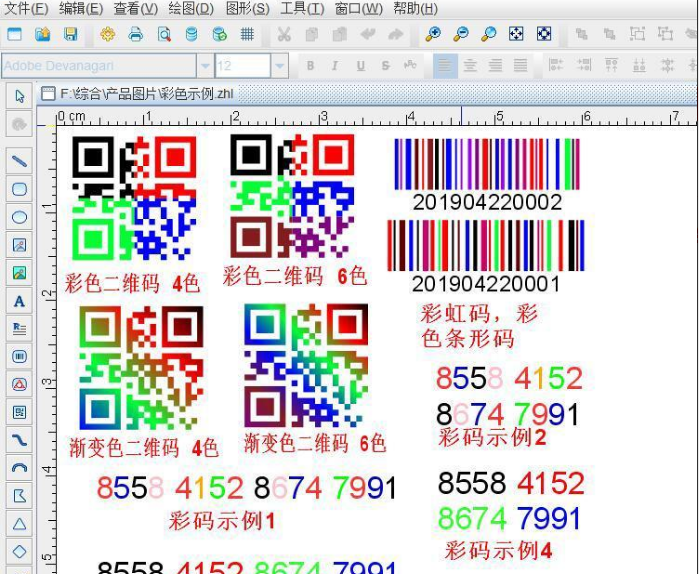This screenshot has width=699, height=574.
Task: Click the print icon in toolbar
Action: click(x=135, y=35)
